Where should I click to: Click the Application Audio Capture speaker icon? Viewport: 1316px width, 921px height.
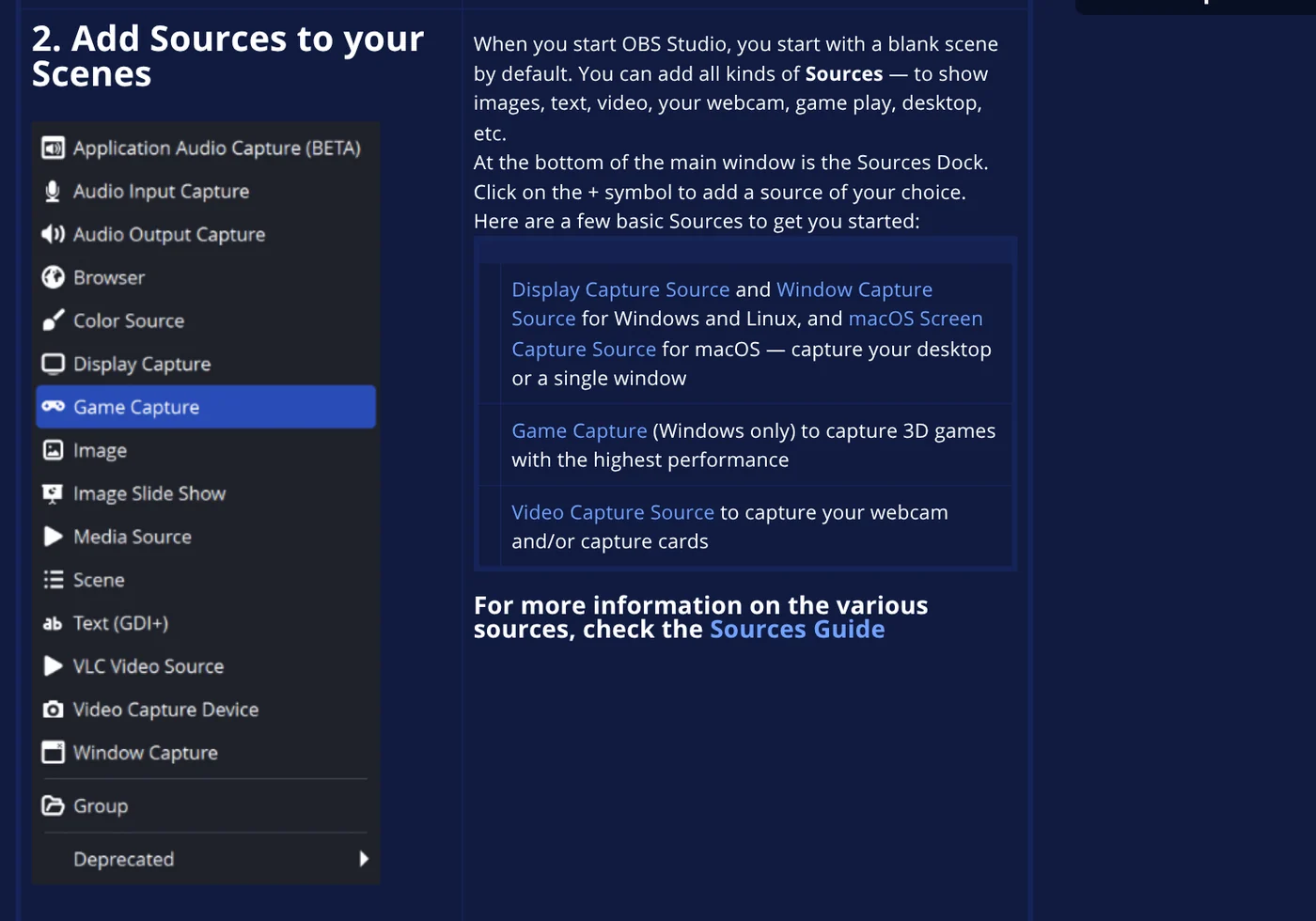[54, 148]
